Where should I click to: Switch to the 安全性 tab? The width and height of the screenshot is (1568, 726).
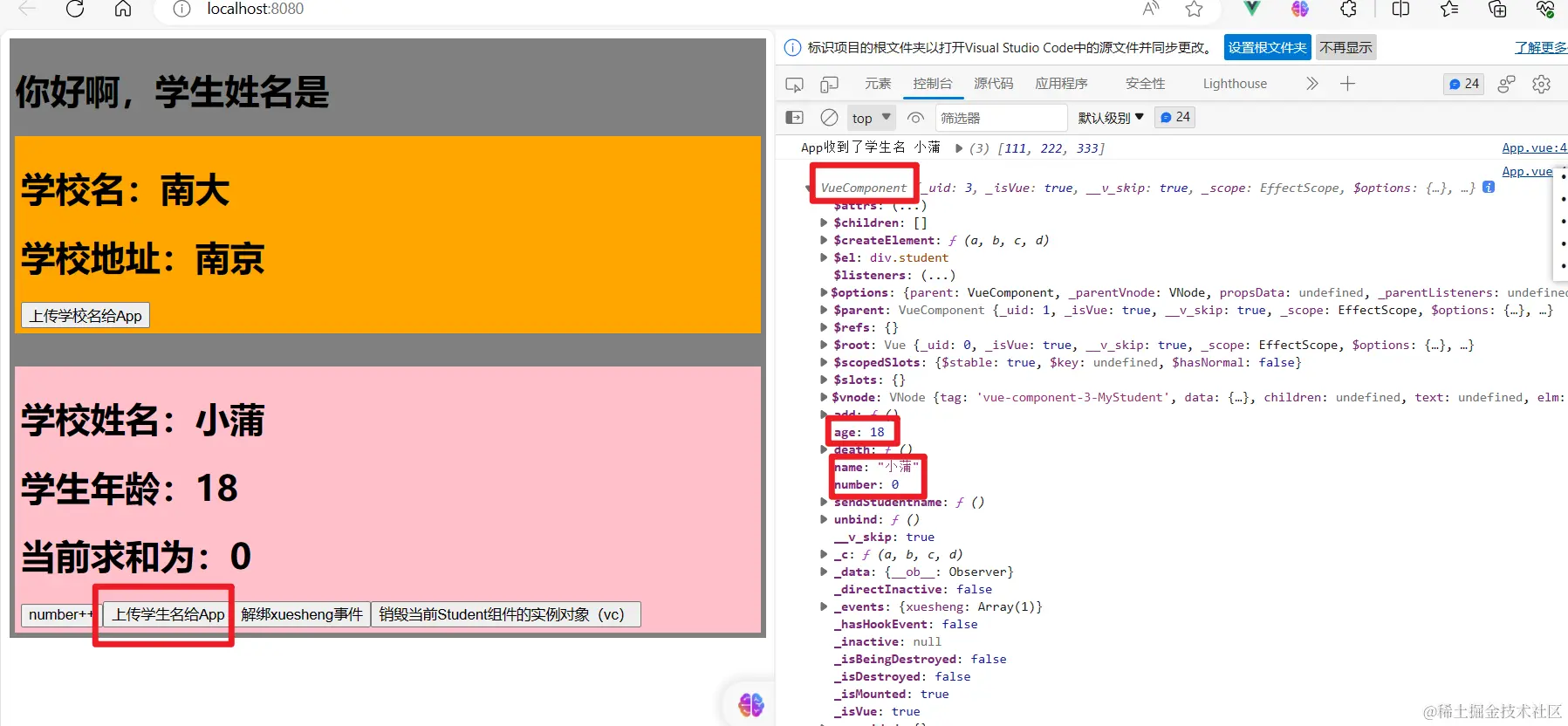point(1145,84)
